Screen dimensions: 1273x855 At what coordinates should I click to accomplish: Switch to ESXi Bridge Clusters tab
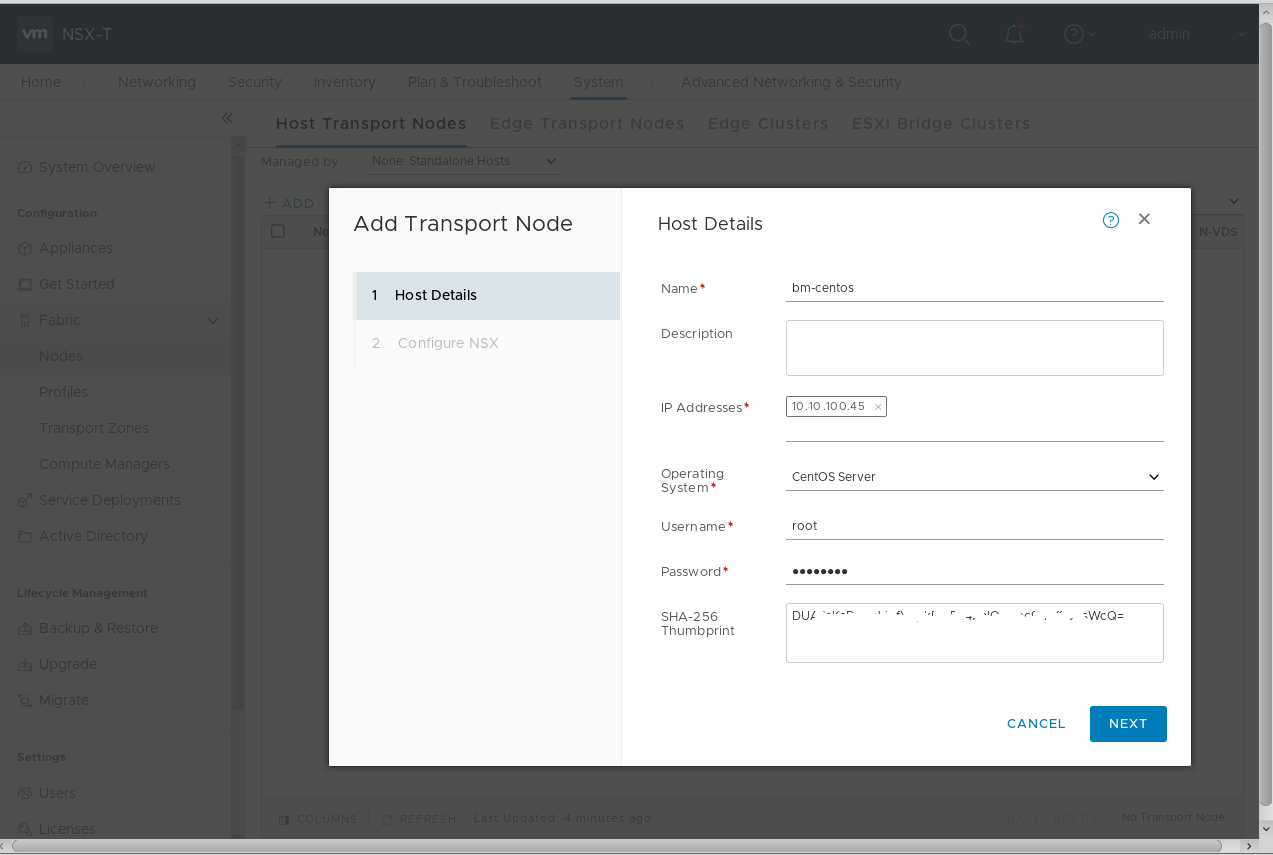[x=941, y=124]
